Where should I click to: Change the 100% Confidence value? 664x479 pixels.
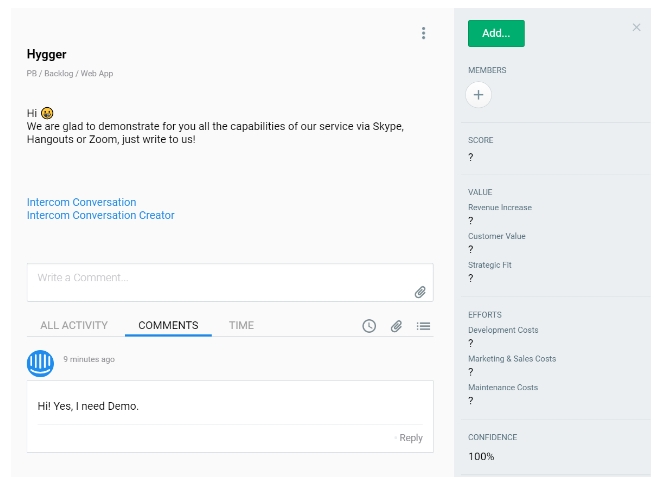pos(481,456)
